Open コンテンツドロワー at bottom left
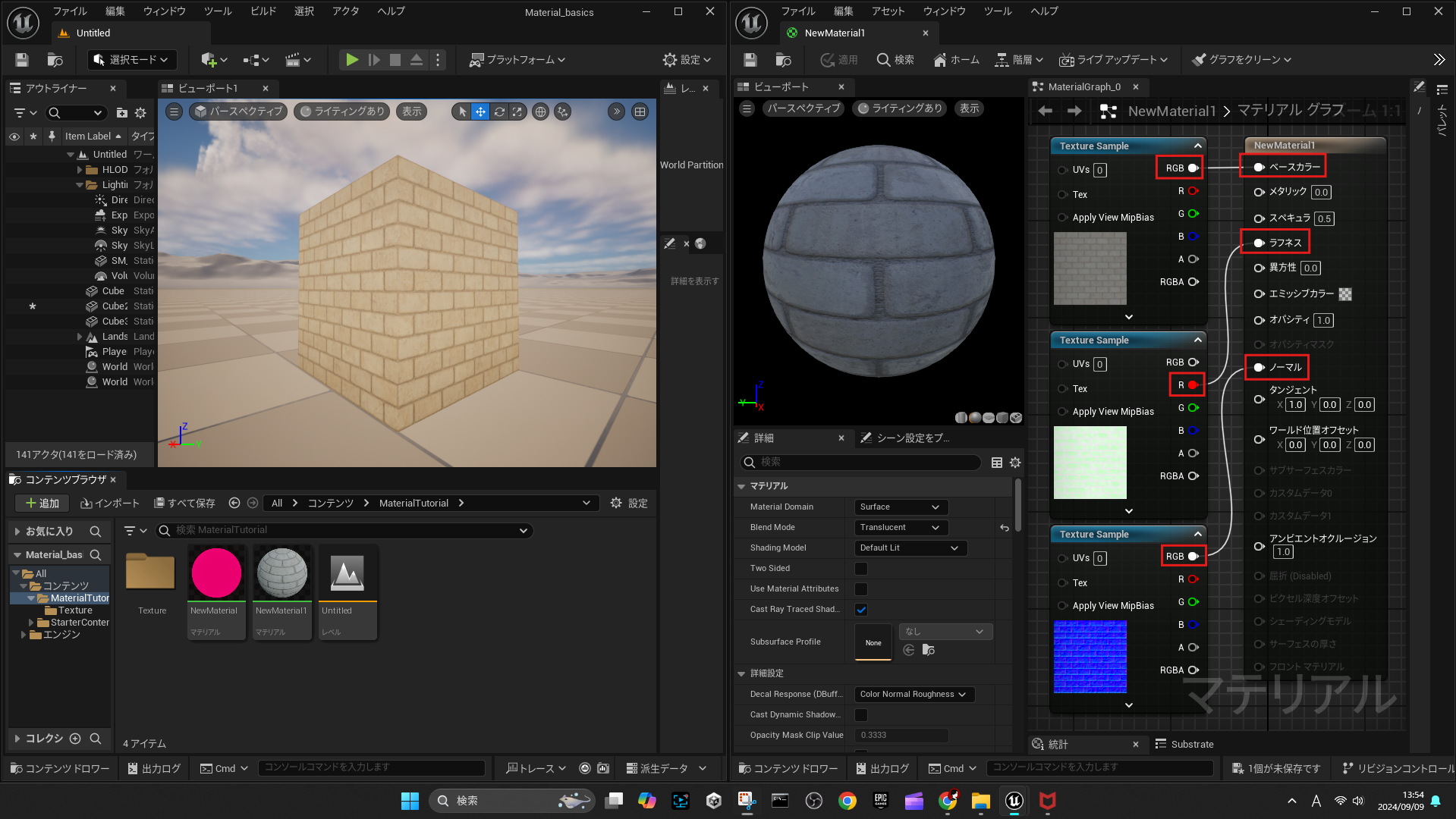 59,768
